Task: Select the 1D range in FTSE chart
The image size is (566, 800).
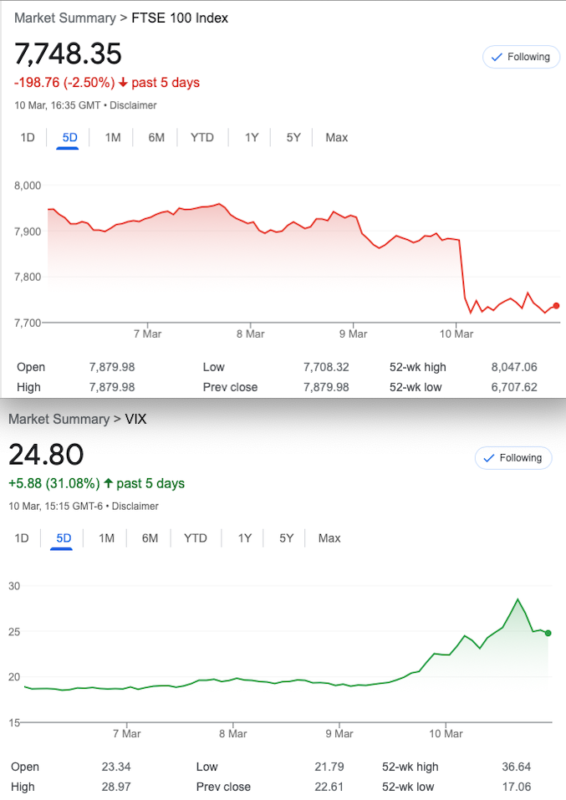Action: point(28,137)
